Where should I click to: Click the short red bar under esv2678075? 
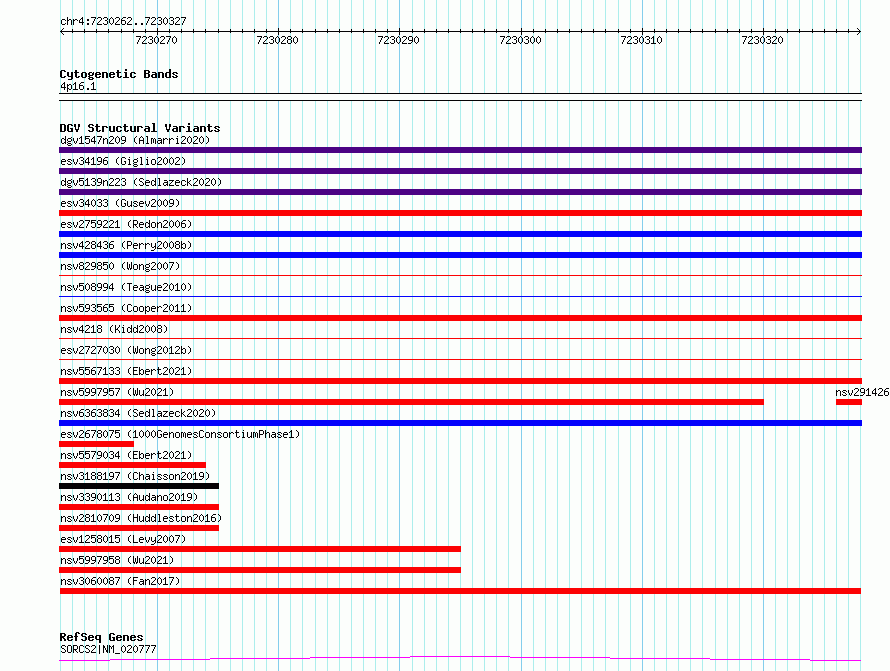[x=96, y=444]
